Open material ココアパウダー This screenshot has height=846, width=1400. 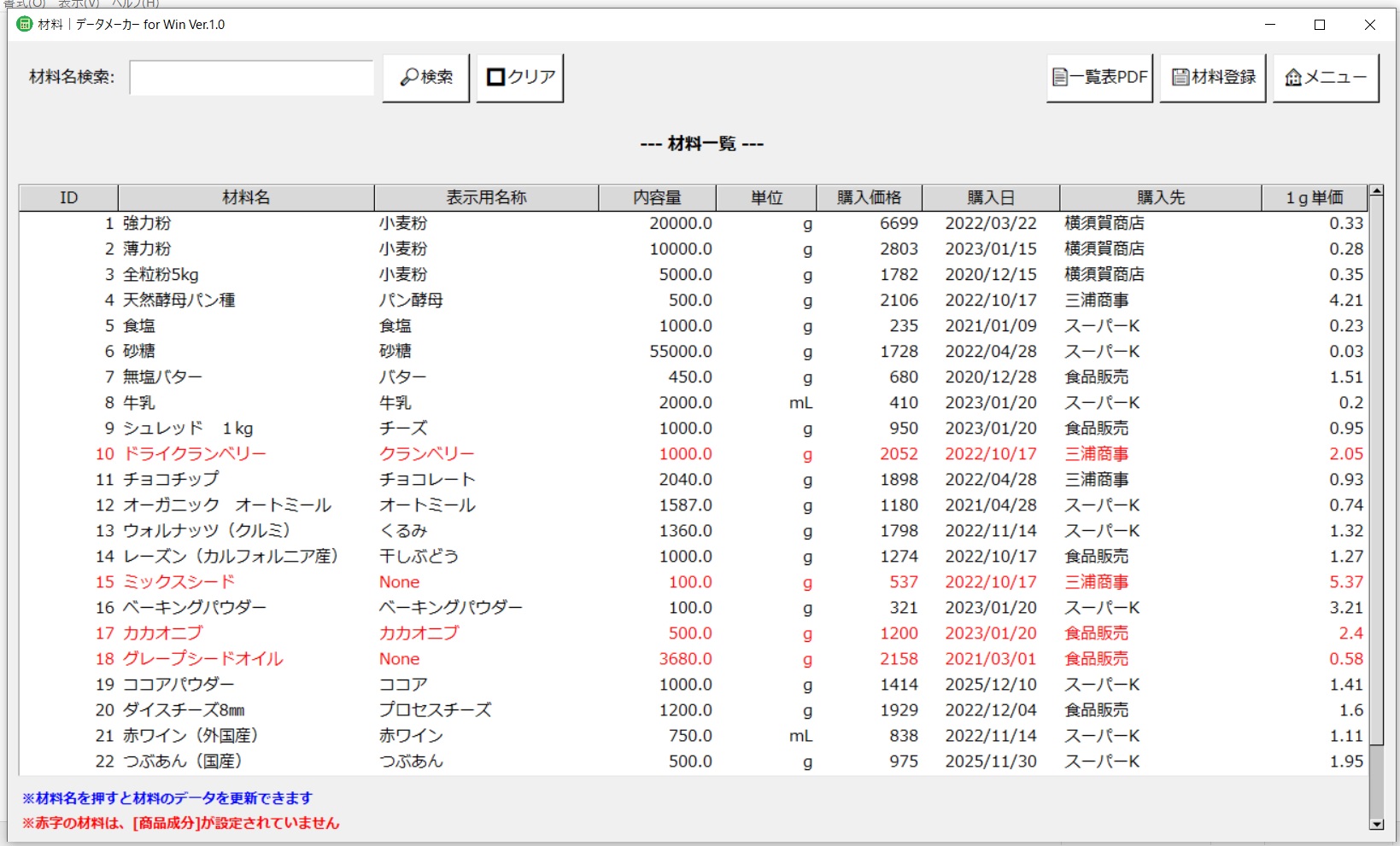(x=179, y=685)
